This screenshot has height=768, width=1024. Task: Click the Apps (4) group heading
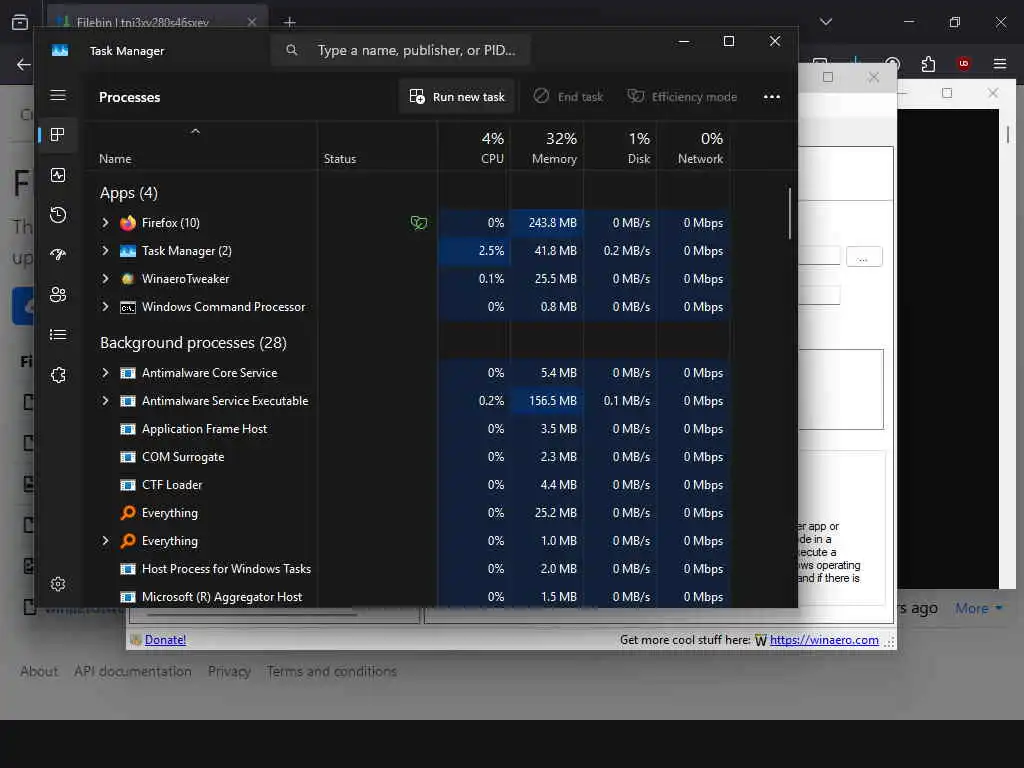click(x=129, y=193)
